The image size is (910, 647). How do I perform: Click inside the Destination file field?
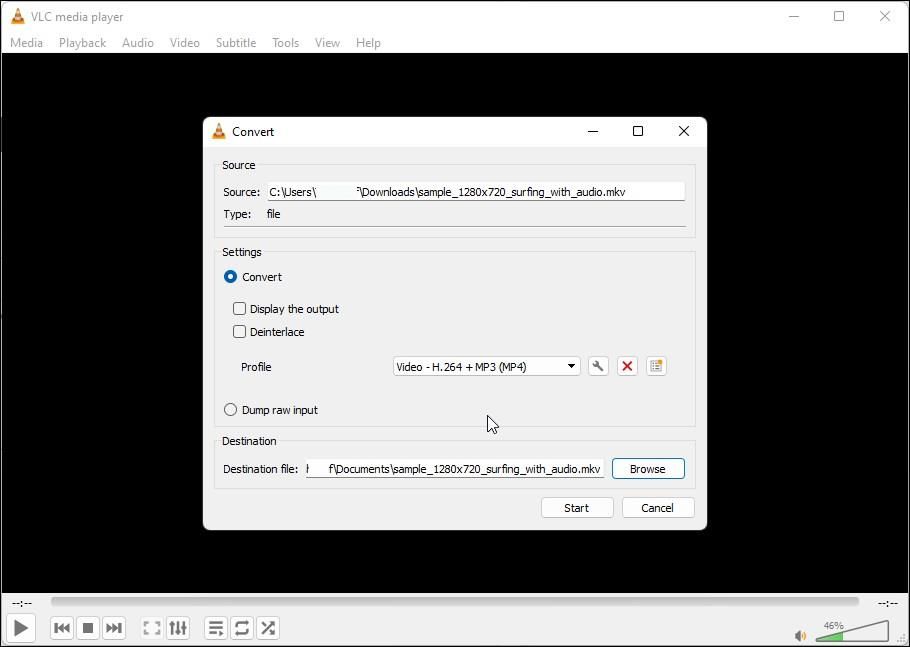click(x=455, y=468)
